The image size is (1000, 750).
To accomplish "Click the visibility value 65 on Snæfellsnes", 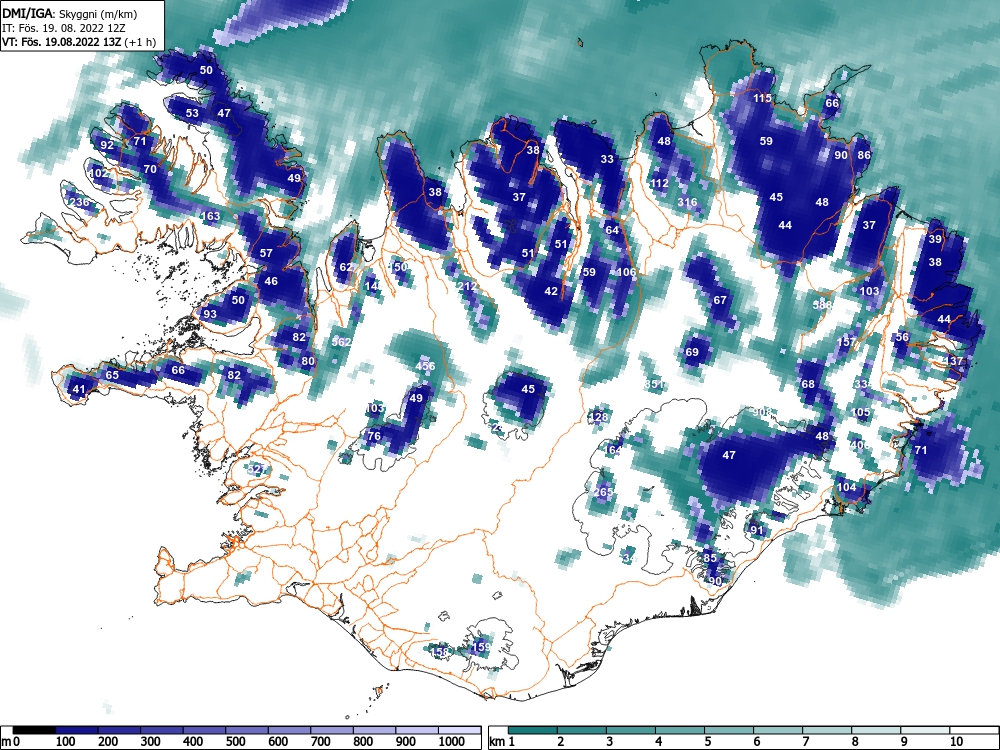I will [x=112, y=375].
